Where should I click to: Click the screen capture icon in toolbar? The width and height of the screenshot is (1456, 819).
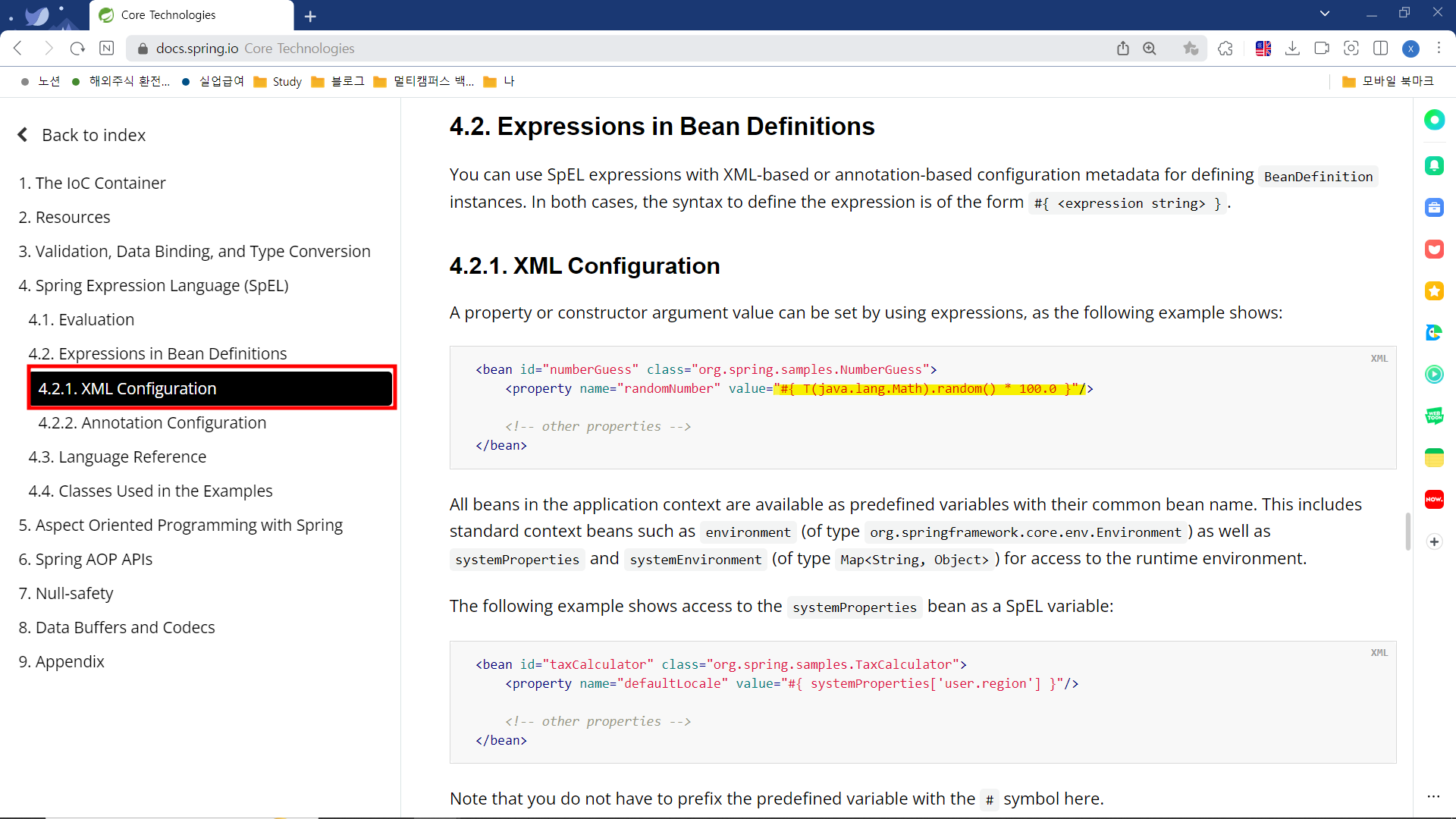(1351, 49)
